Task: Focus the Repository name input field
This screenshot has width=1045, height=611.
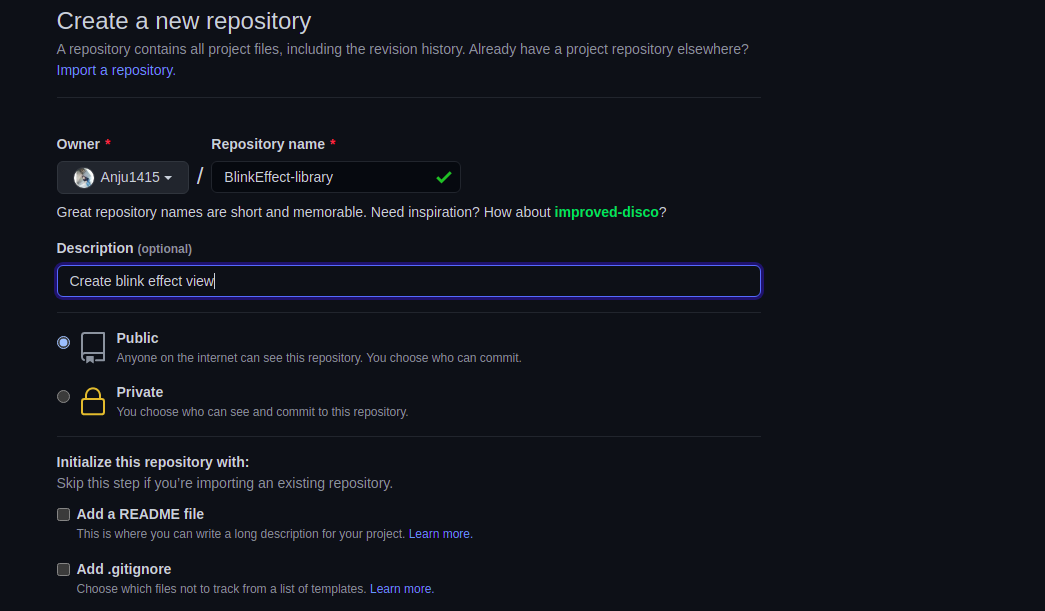Action: tap(325, 177)
